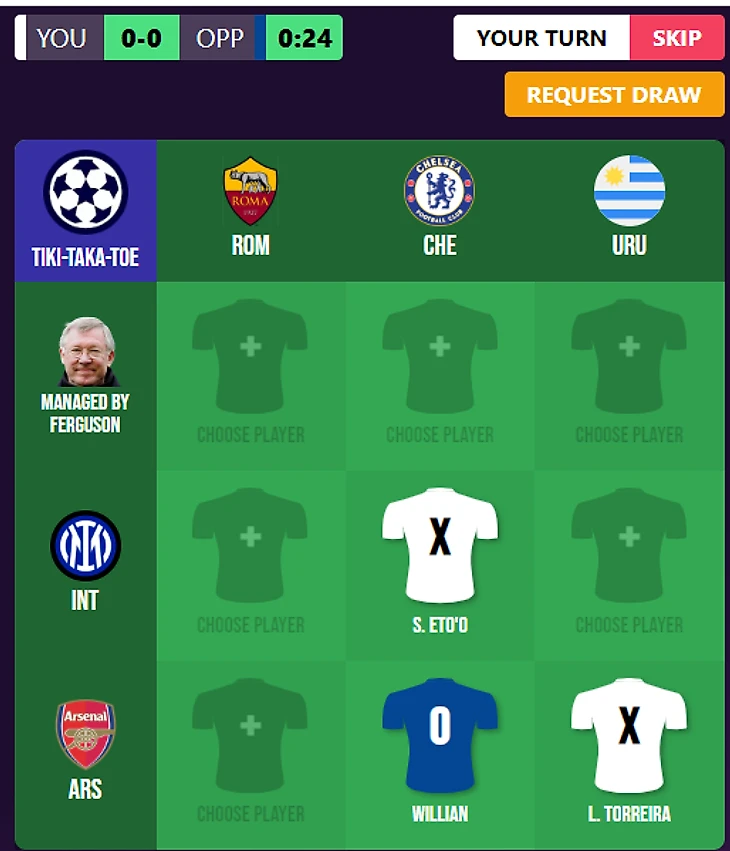The image size is (730, 851).
Task: Click L. Torreira's white X shirt
Action: click(629, 735)
